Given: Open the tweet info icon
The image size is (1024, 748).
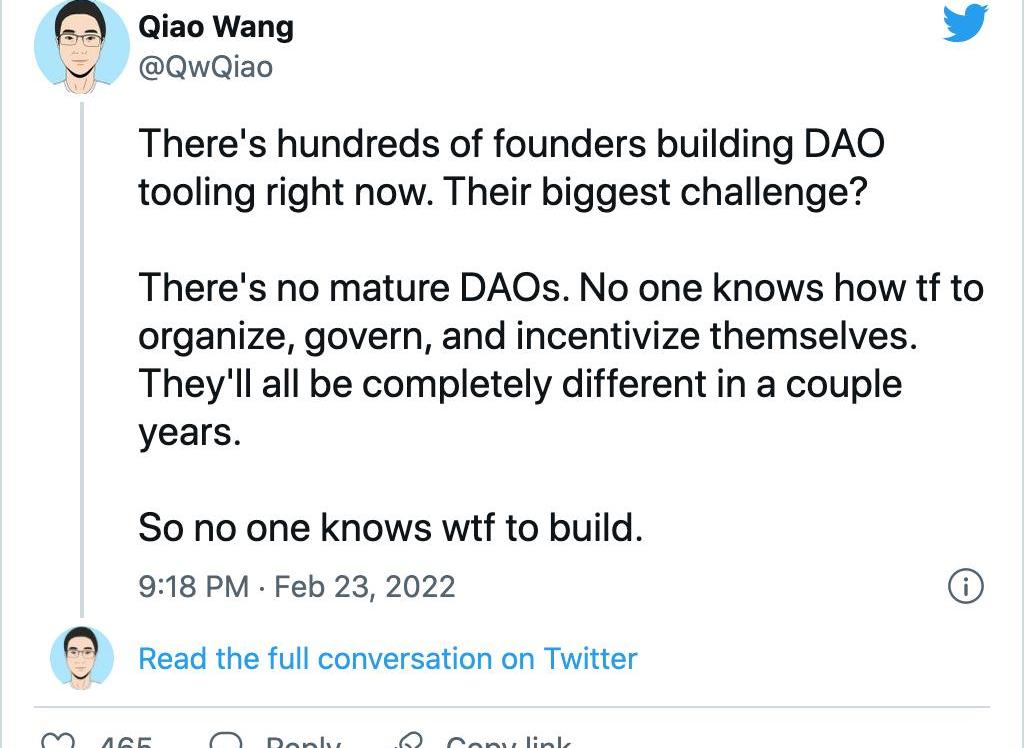Looking at the screenshot, I should pyautogui.click(x=965, y=586).
